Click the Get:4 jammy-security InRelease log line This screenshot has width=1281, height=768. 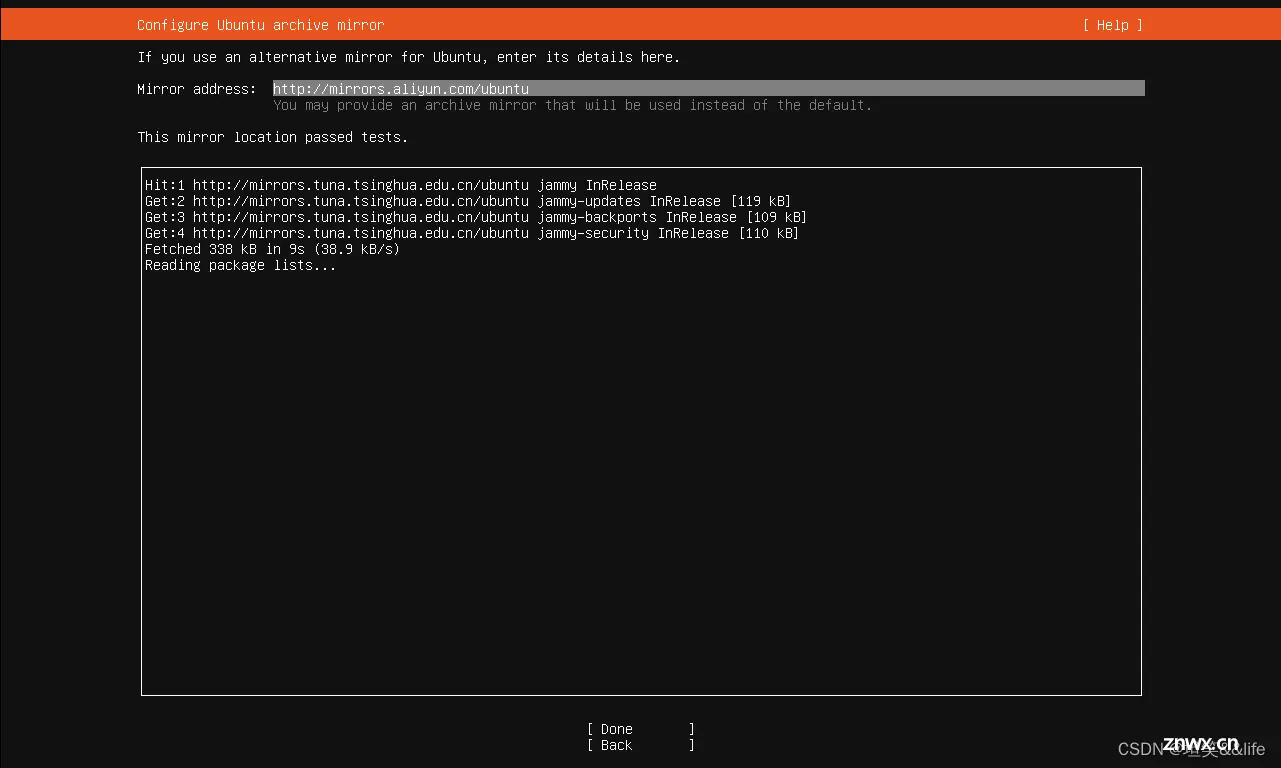(x=472, y=233)
